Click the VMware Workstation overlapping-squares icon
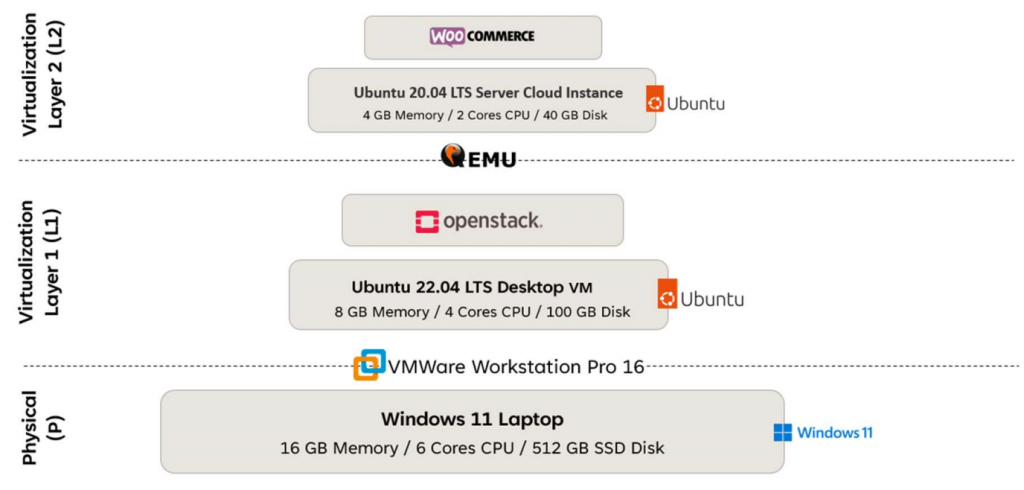 (x=370, y=365)
